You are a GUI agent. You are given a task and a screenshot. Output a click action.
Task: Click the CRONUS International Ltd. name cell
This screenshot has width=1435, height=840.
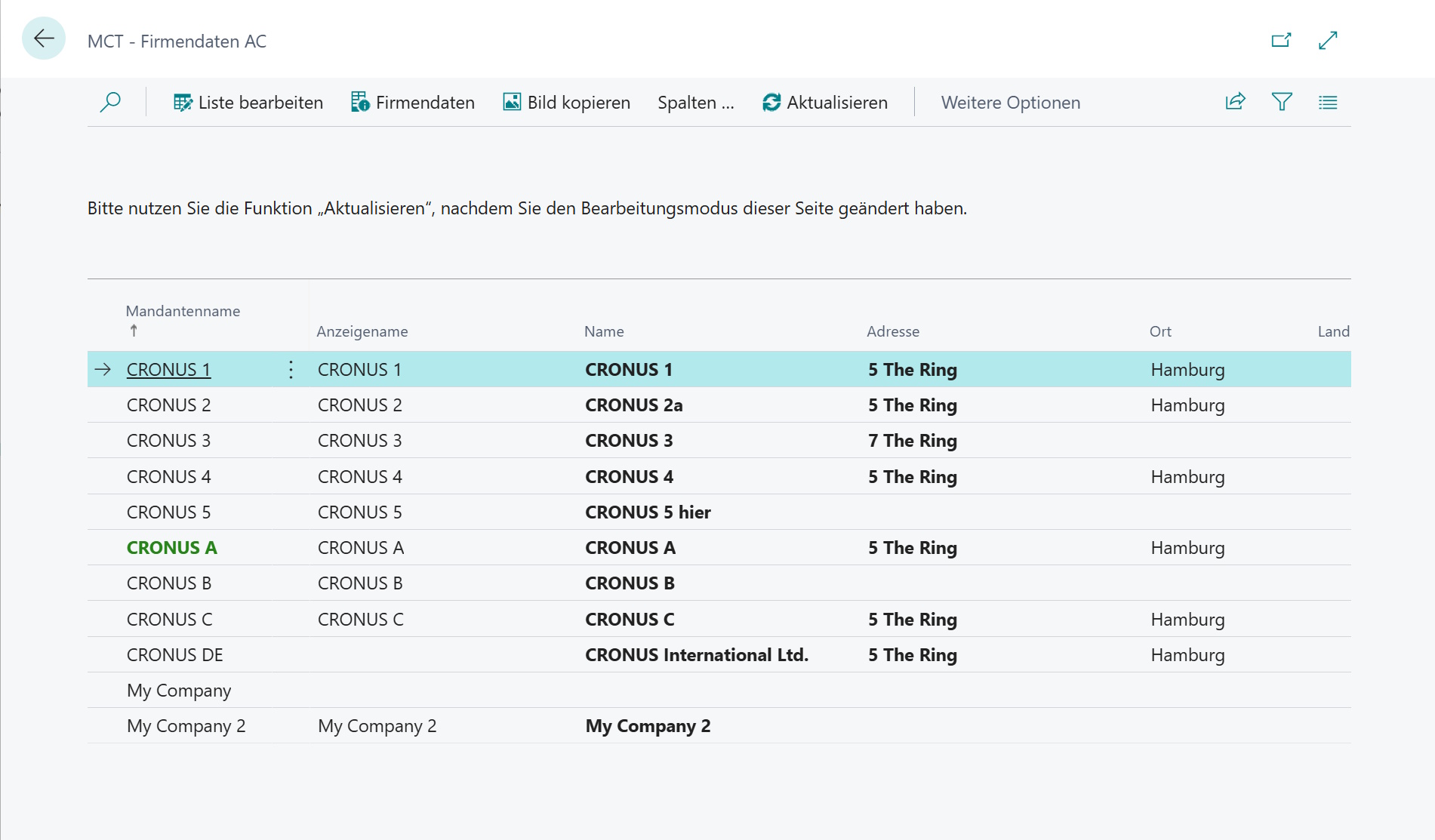click(697, 654)
